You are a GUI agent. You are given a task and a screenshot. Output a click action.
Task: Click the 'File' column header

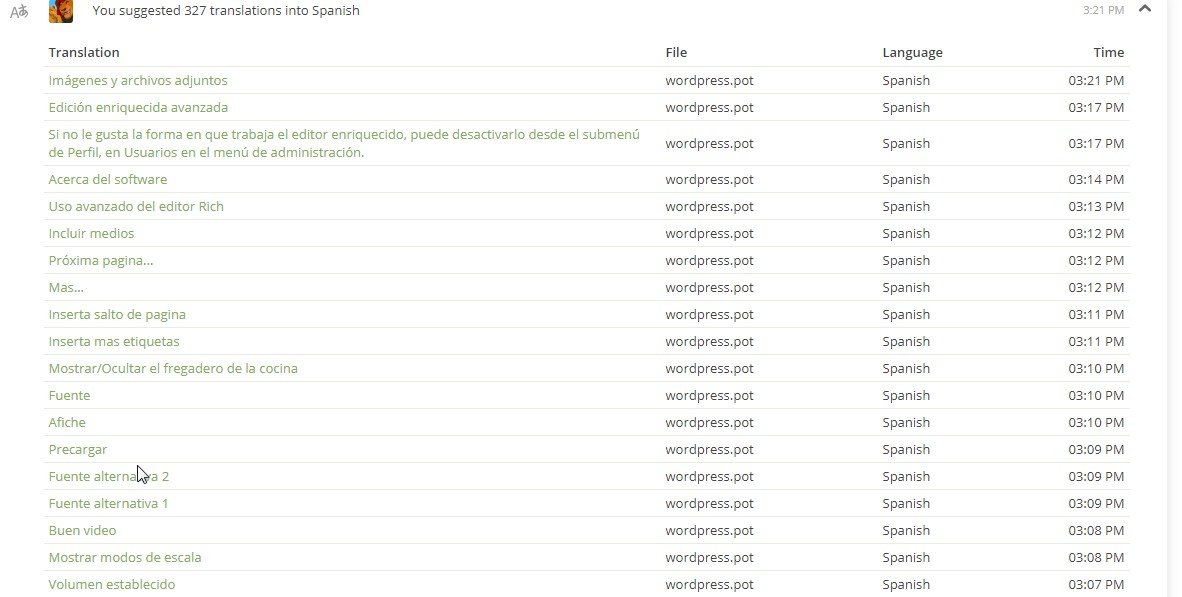(676, 53)
